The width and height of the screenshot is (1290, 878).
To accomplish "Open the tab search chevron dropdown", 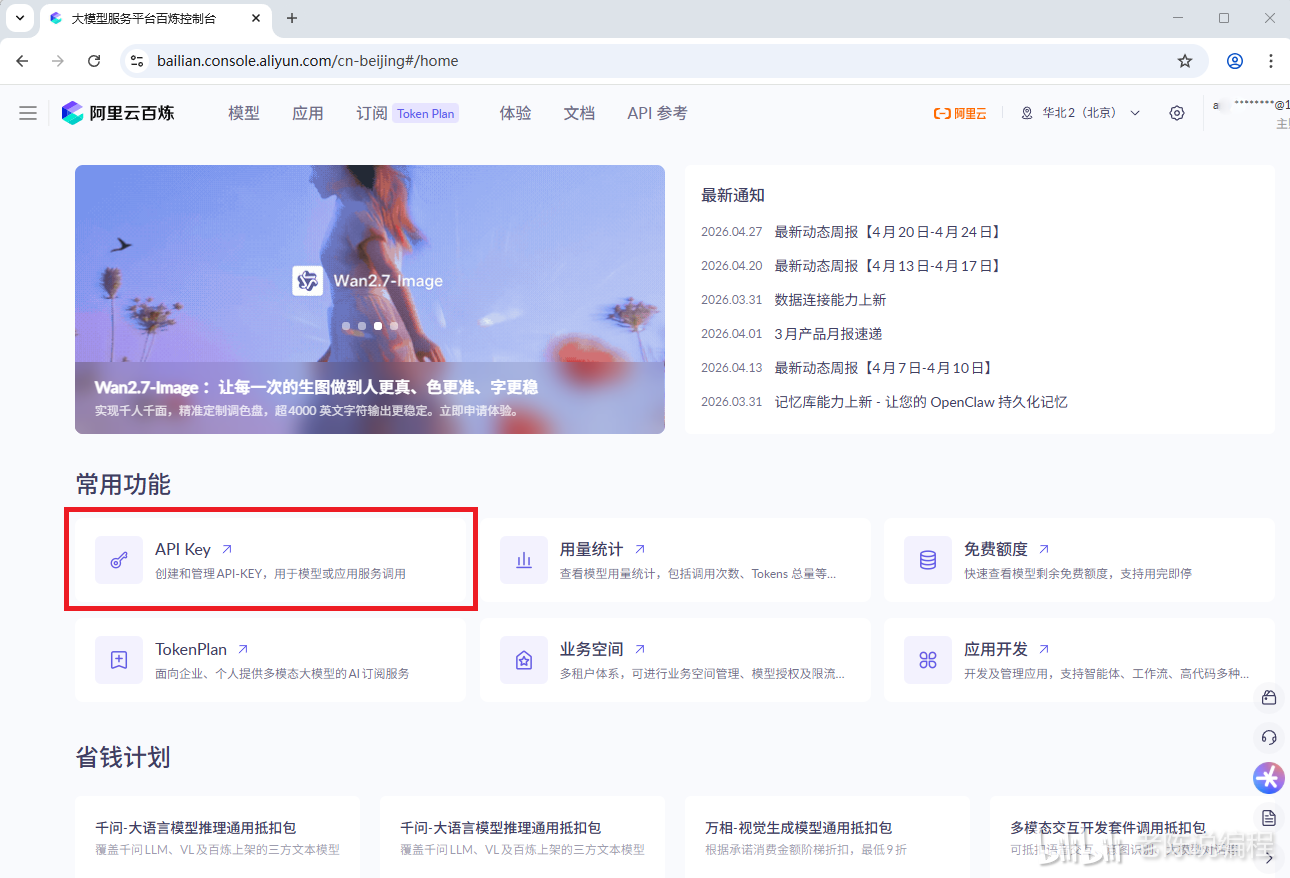I will 19,18.
